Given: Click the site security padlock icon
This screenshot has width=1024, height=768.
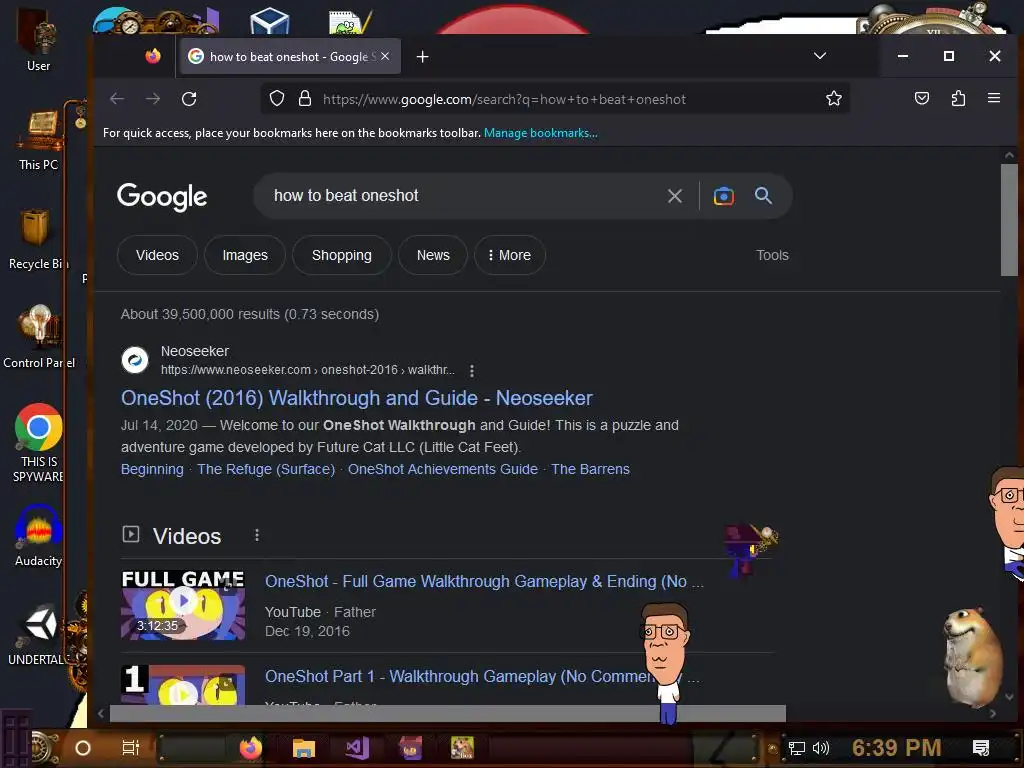Looking at the screenshot, I should click(304, 99).
